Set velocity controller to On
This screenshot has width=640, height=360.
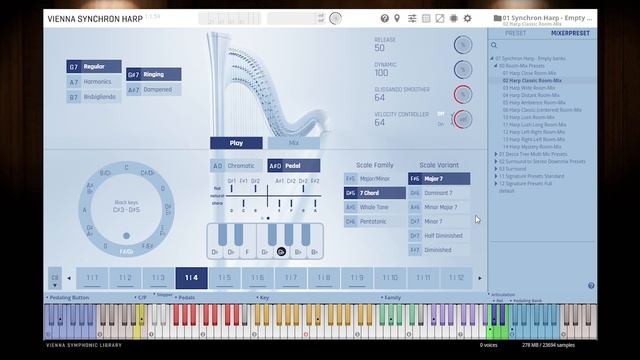click(441, 124)
